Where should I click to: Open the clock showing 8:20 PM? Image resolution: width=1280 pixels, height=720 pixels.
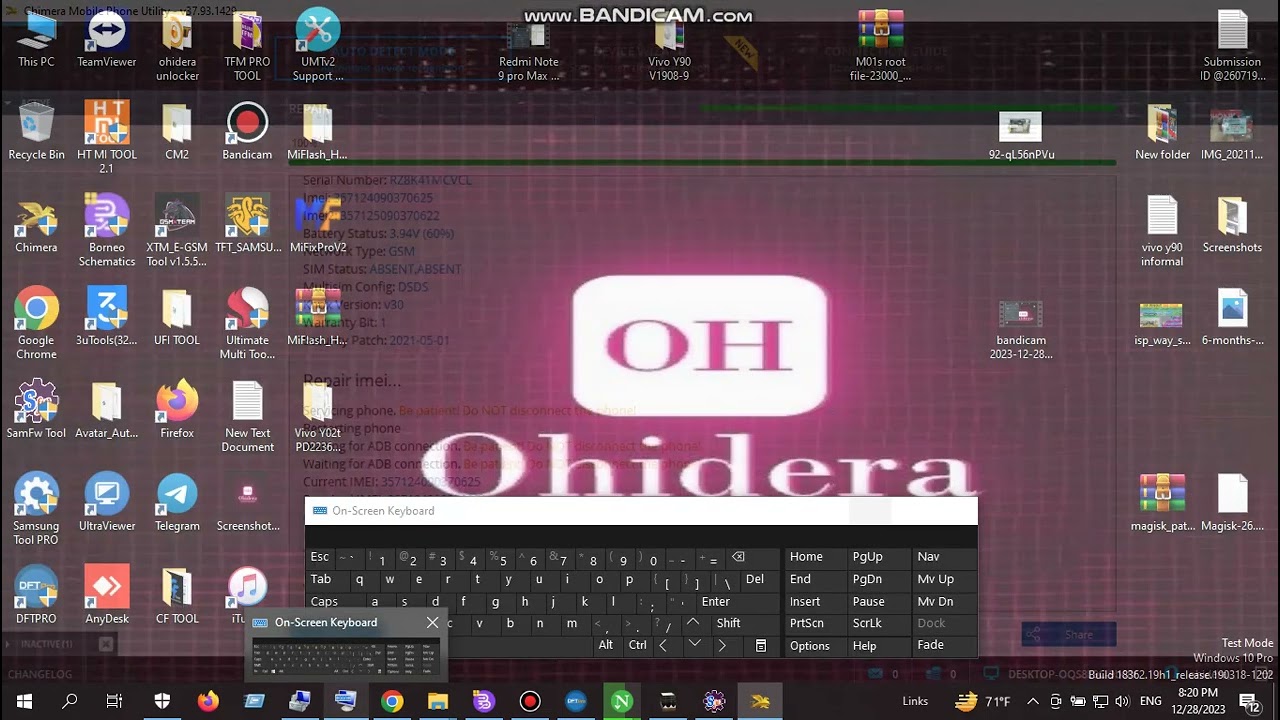[1198, 701]
